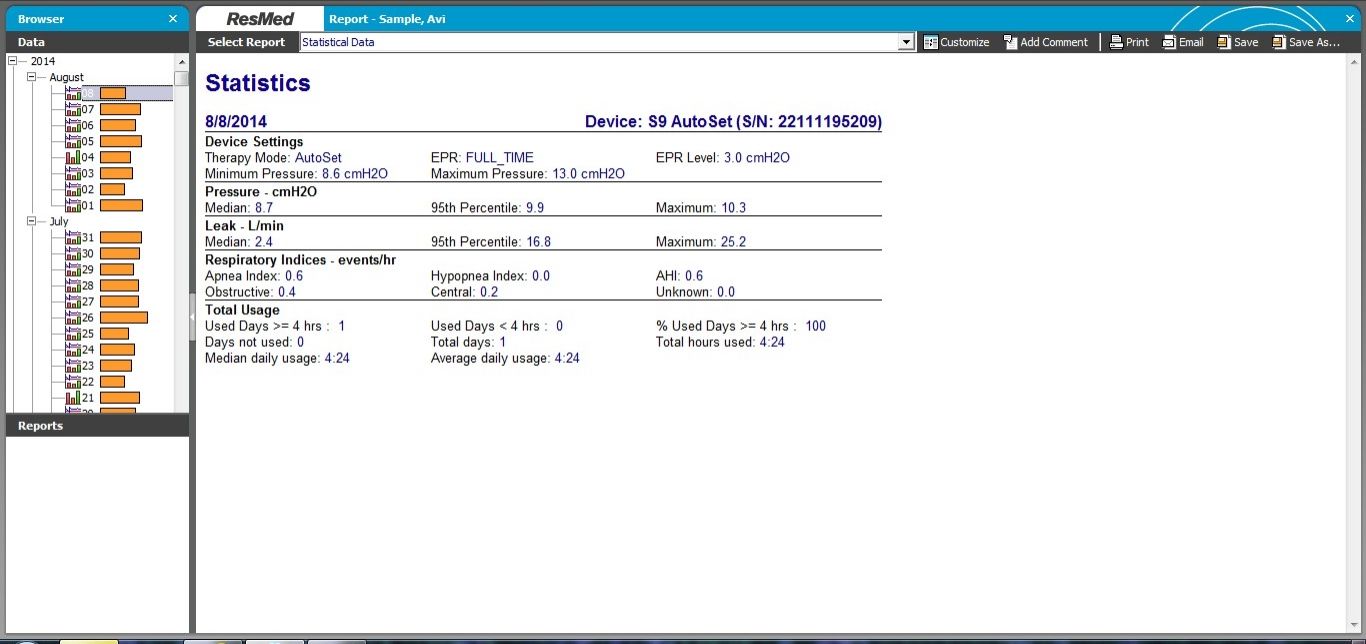This screenshot has height=644, width=1366.
Task: Collapse the July month node
Action: 32,221
